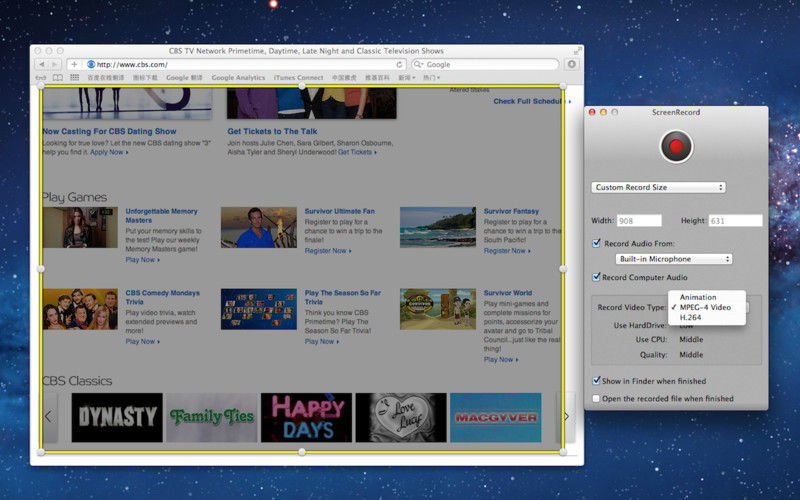Open the MacGyver thumbnail
This screenshot has height=500, width=800.
coord(495,417)
